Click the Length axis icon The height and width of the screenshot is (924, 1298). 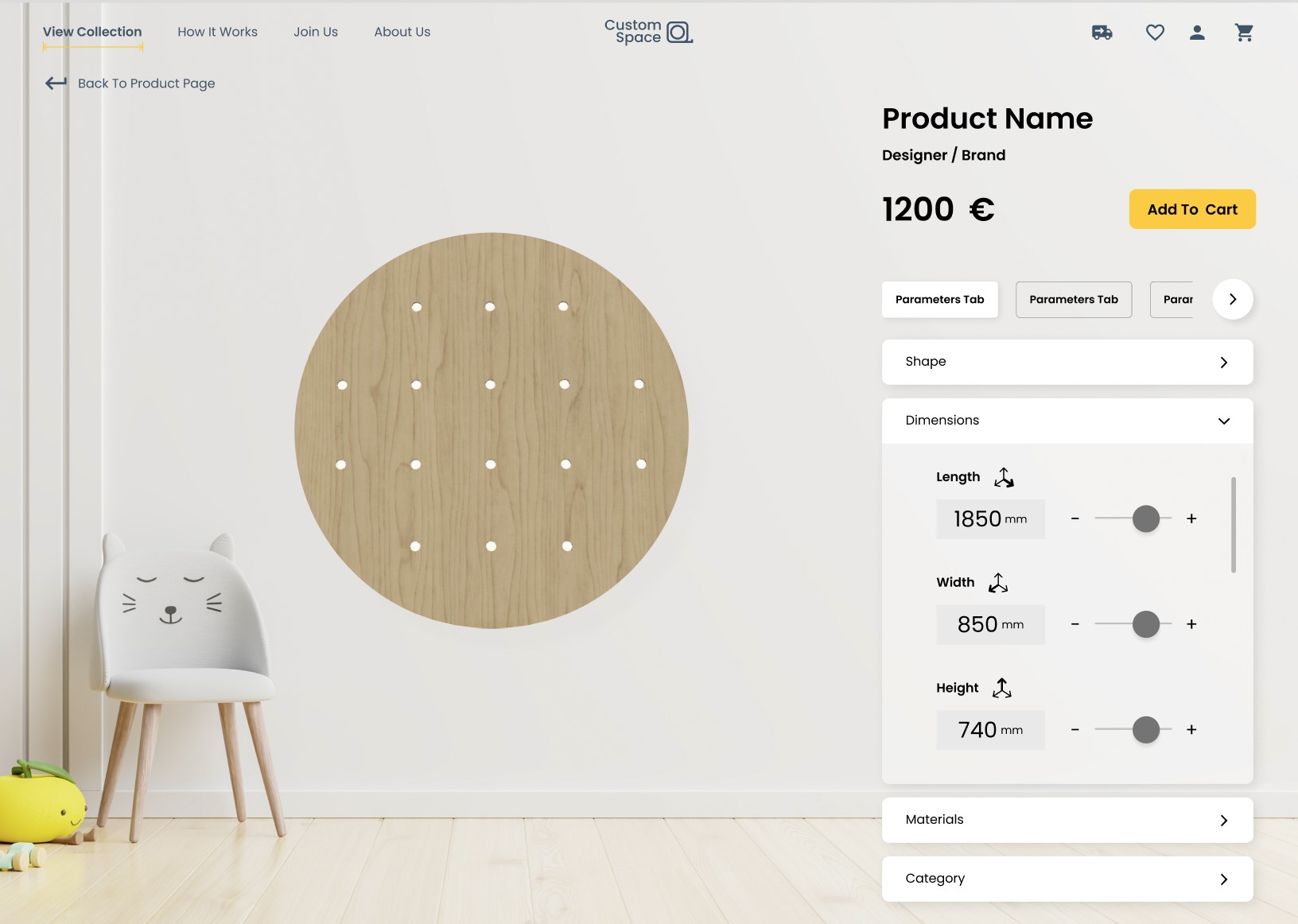coord(1004,477)
